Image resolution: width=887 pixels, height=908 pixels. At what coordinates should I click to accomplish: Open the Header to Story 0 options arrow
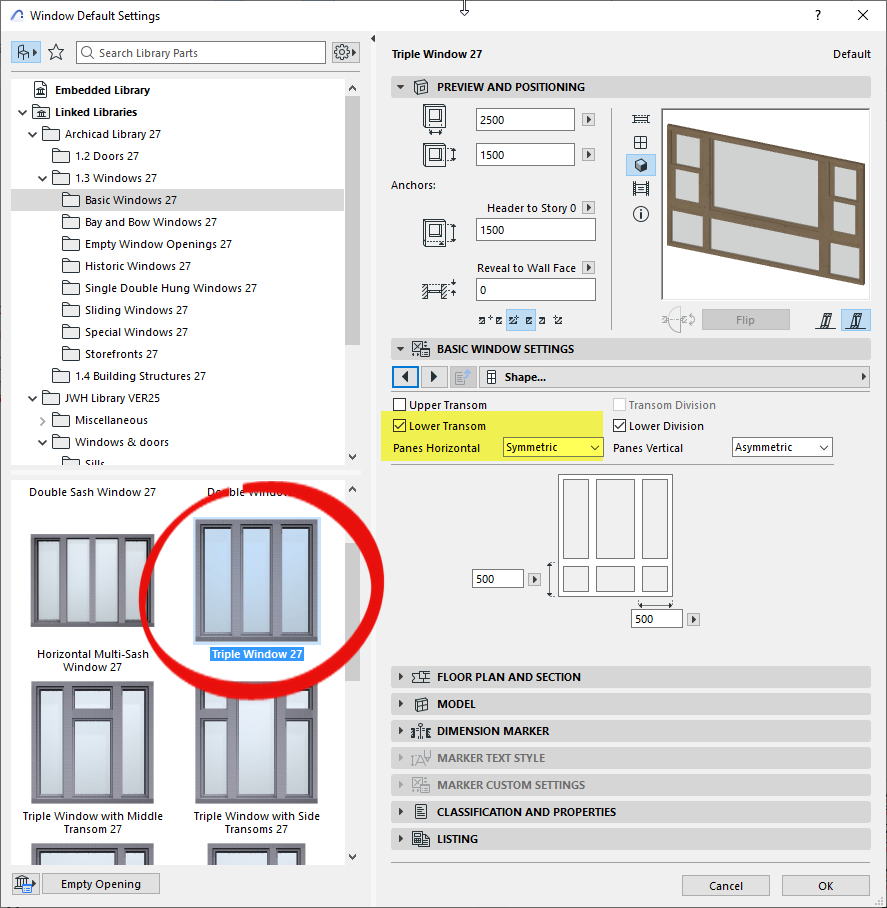click(x=588, y=207)
